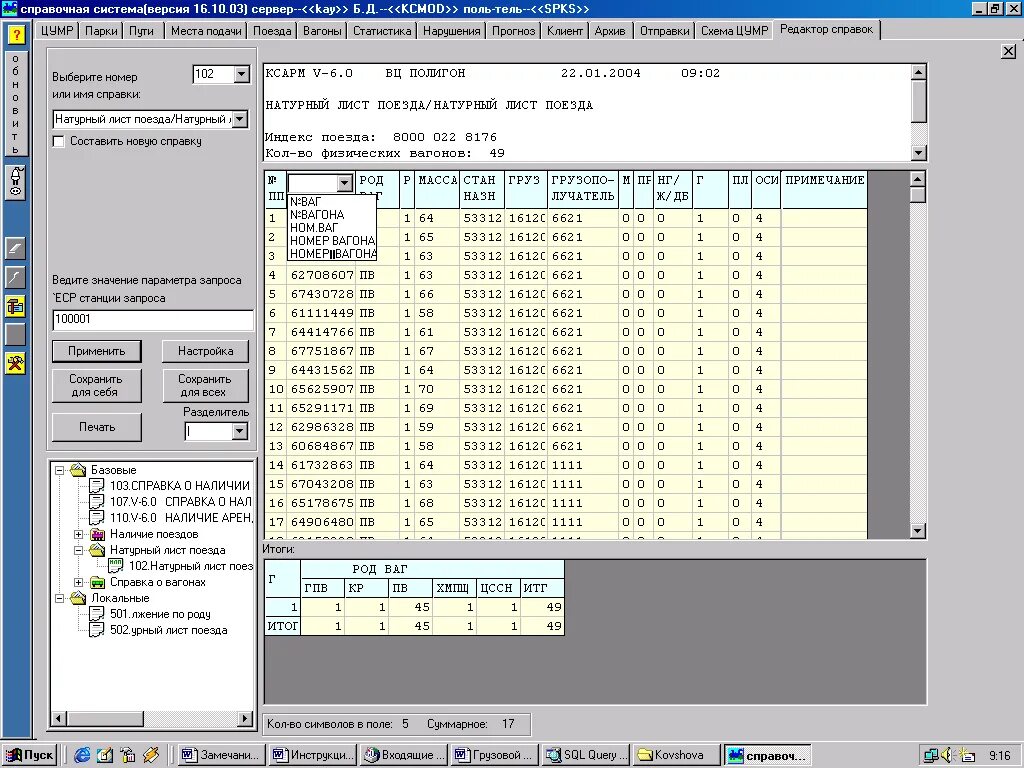Switch to the Статистика tab
The image size is (1024, 768).
tap(382, 31)
